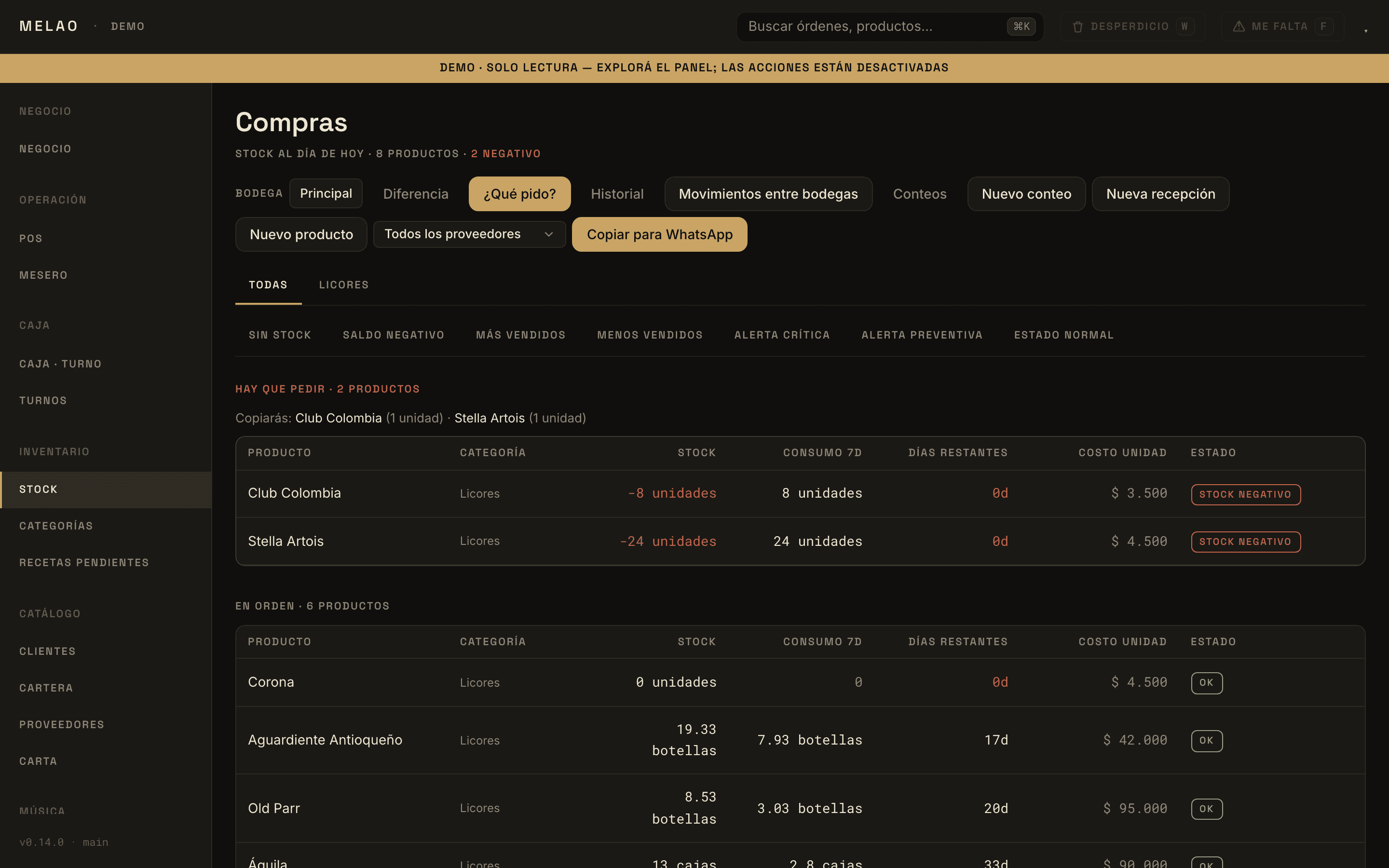Image resolution: width=1389 pixels, height=868 pixels.
Task: Click the Nuevo producto button
Action: [301, 234]
